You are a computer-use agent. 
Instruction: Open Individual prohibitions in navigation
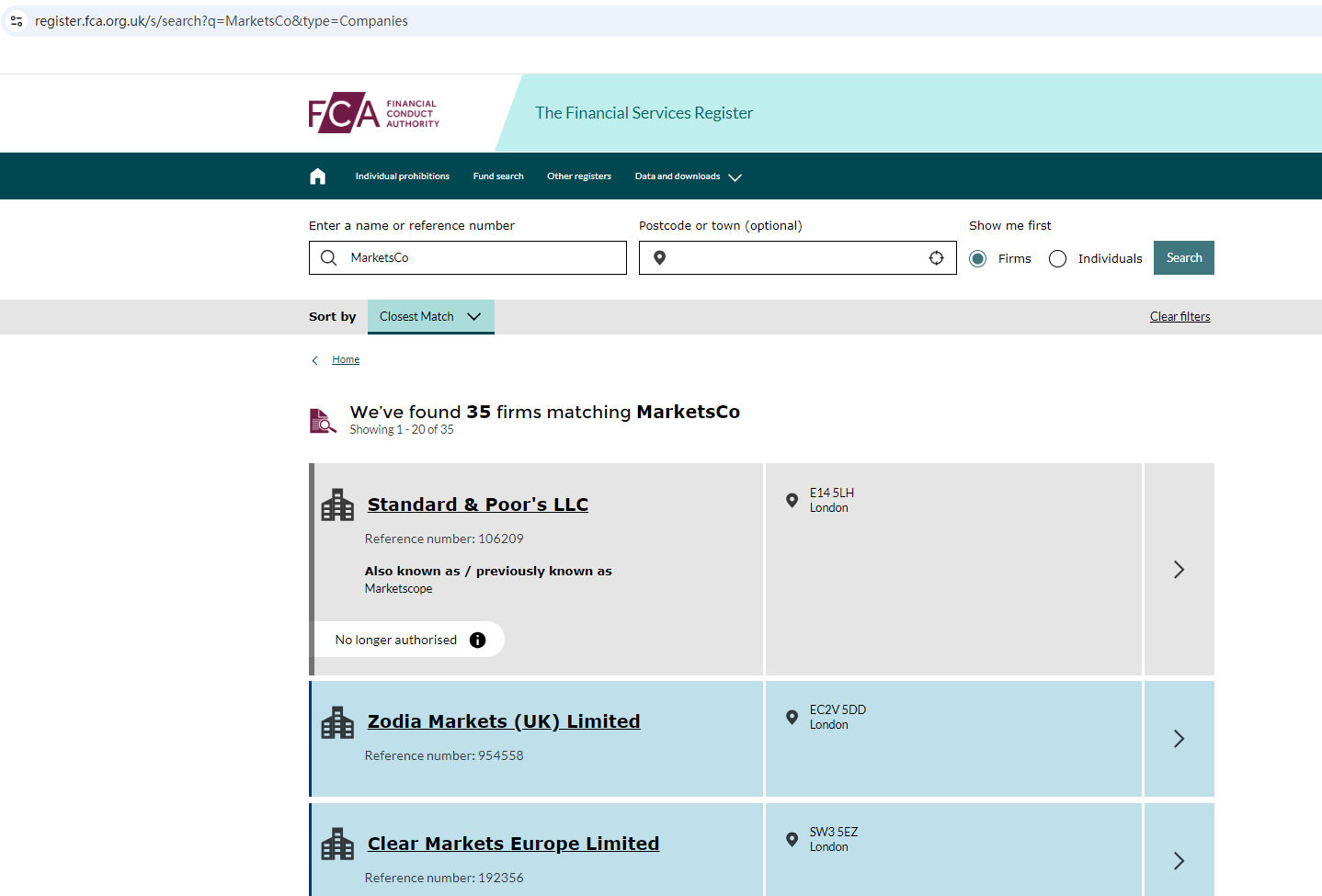tap(402, 176)
